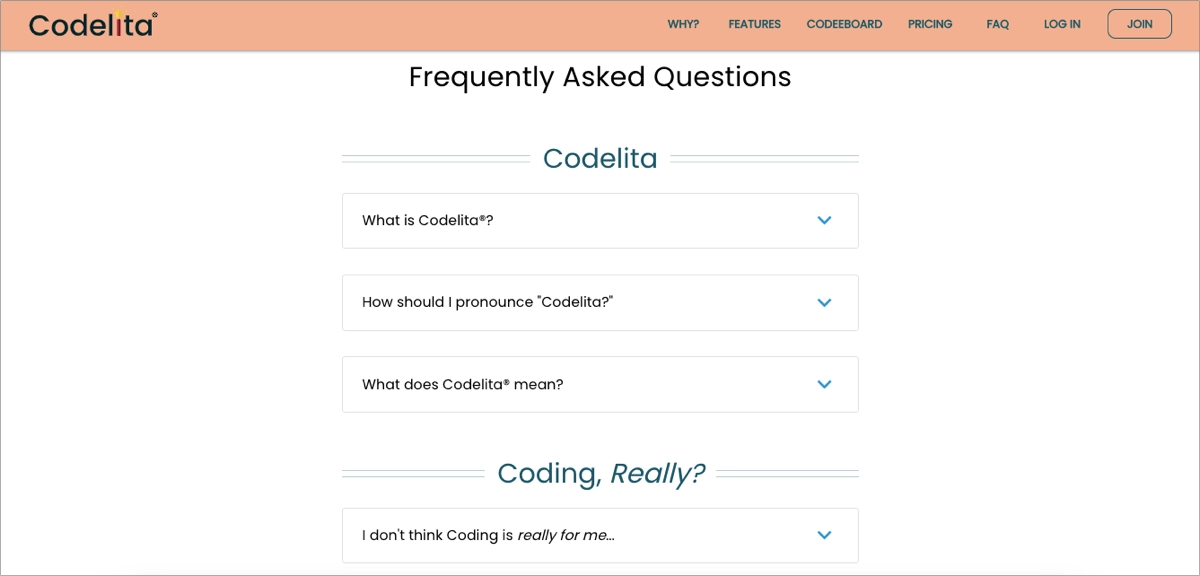Click LOG IN in the header
This screenshot has width=1200, height=576.
click(x=1061, y=24)
